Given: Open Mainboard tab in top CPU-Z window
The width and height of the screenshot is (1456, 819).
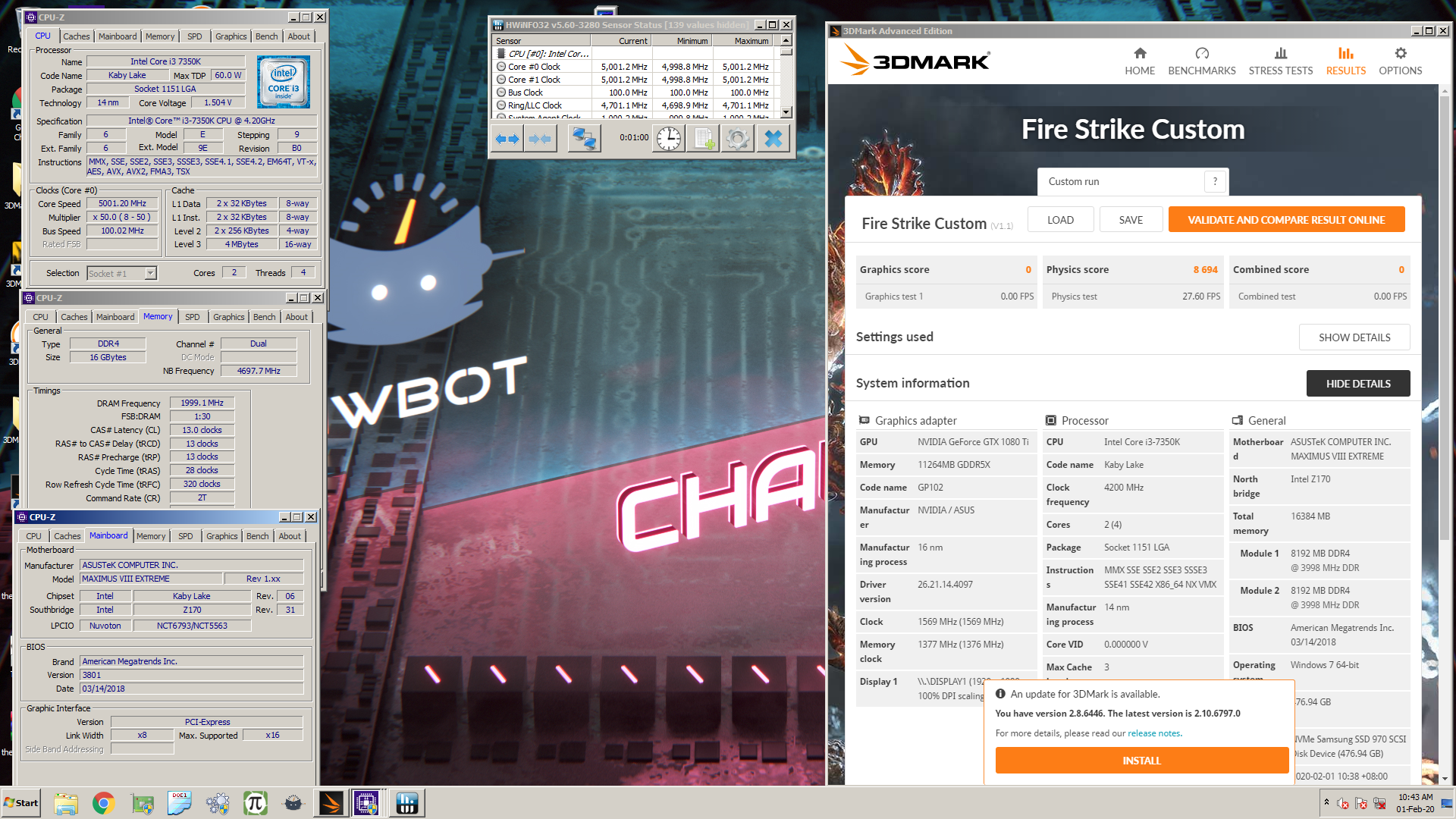Looking at the screenshot, I should click(x=118, y=36).
